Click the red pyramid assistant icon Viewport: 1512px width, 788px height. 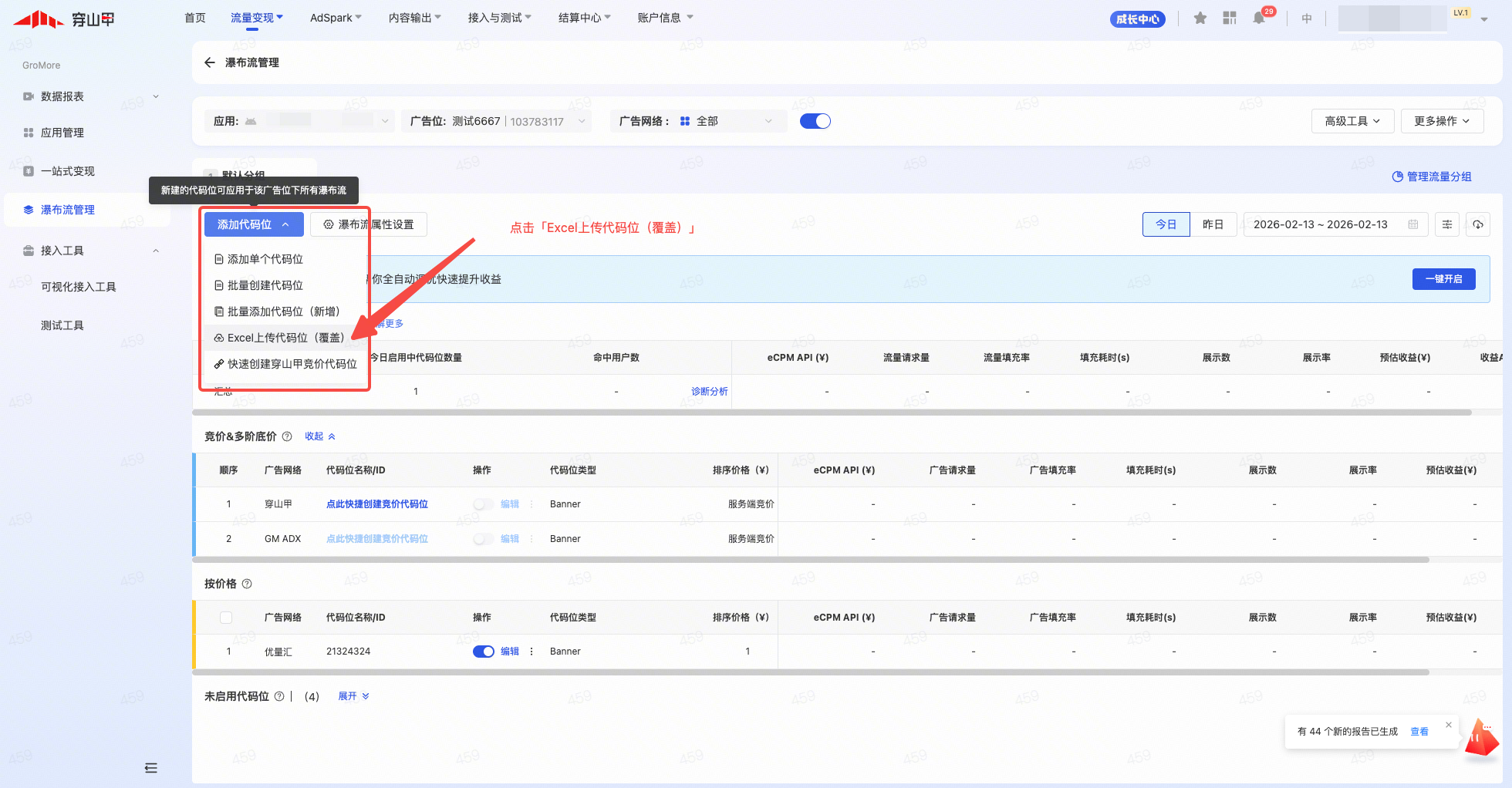[x=1481, y=739]
